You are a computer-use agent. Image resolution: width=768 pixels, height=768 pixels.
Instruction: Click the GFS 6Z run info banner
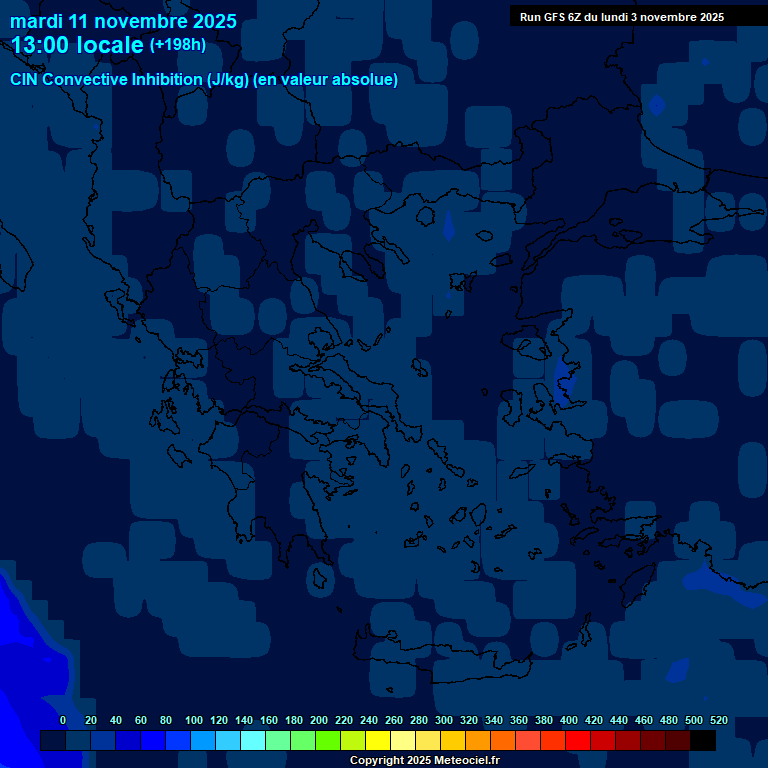pyautogui.click(x=621, y=17)
